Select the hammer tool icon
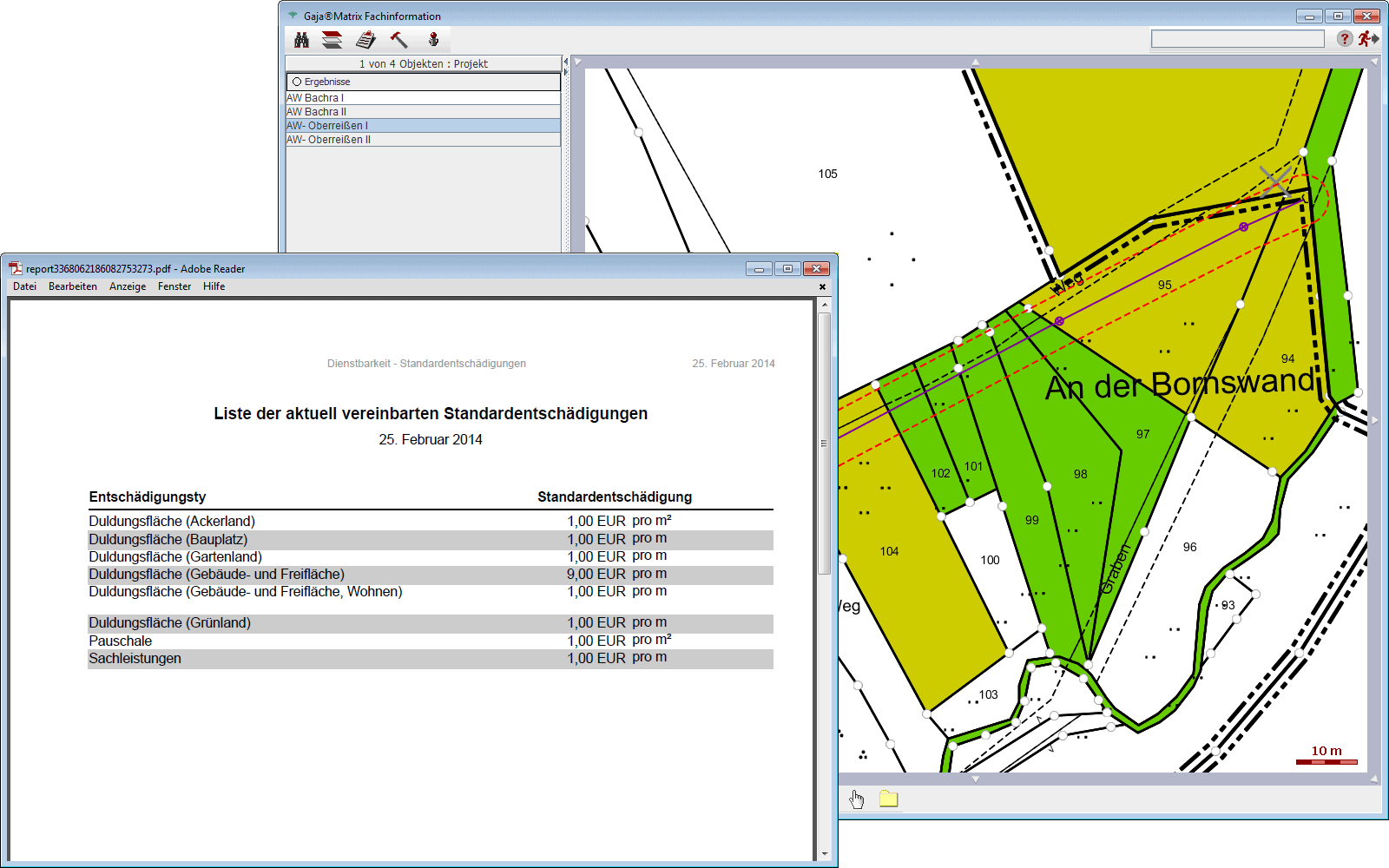 click(398, 40)
